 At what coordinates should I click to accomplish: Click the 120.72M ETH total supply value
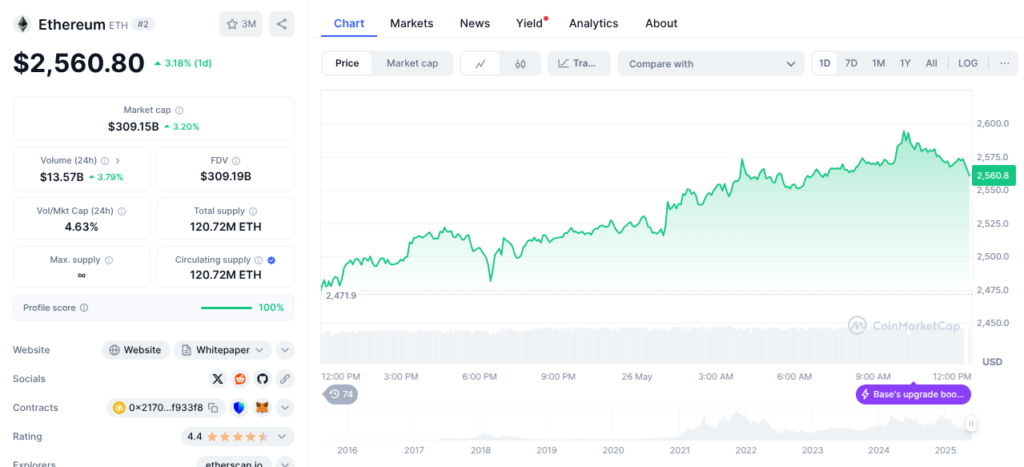tap(225, 227)
